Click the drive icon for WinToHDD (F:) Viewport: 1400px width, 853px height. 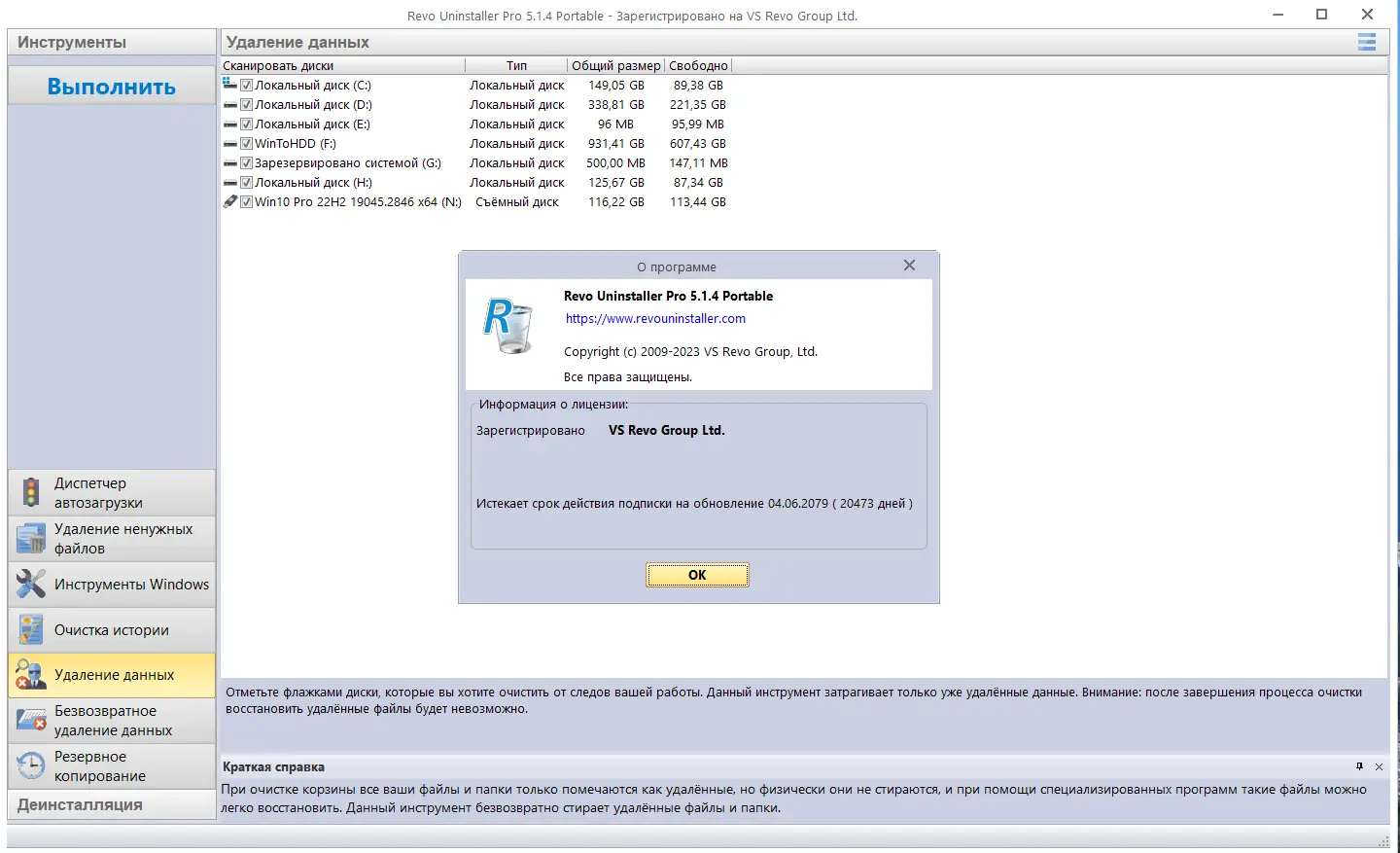(230, 143)
